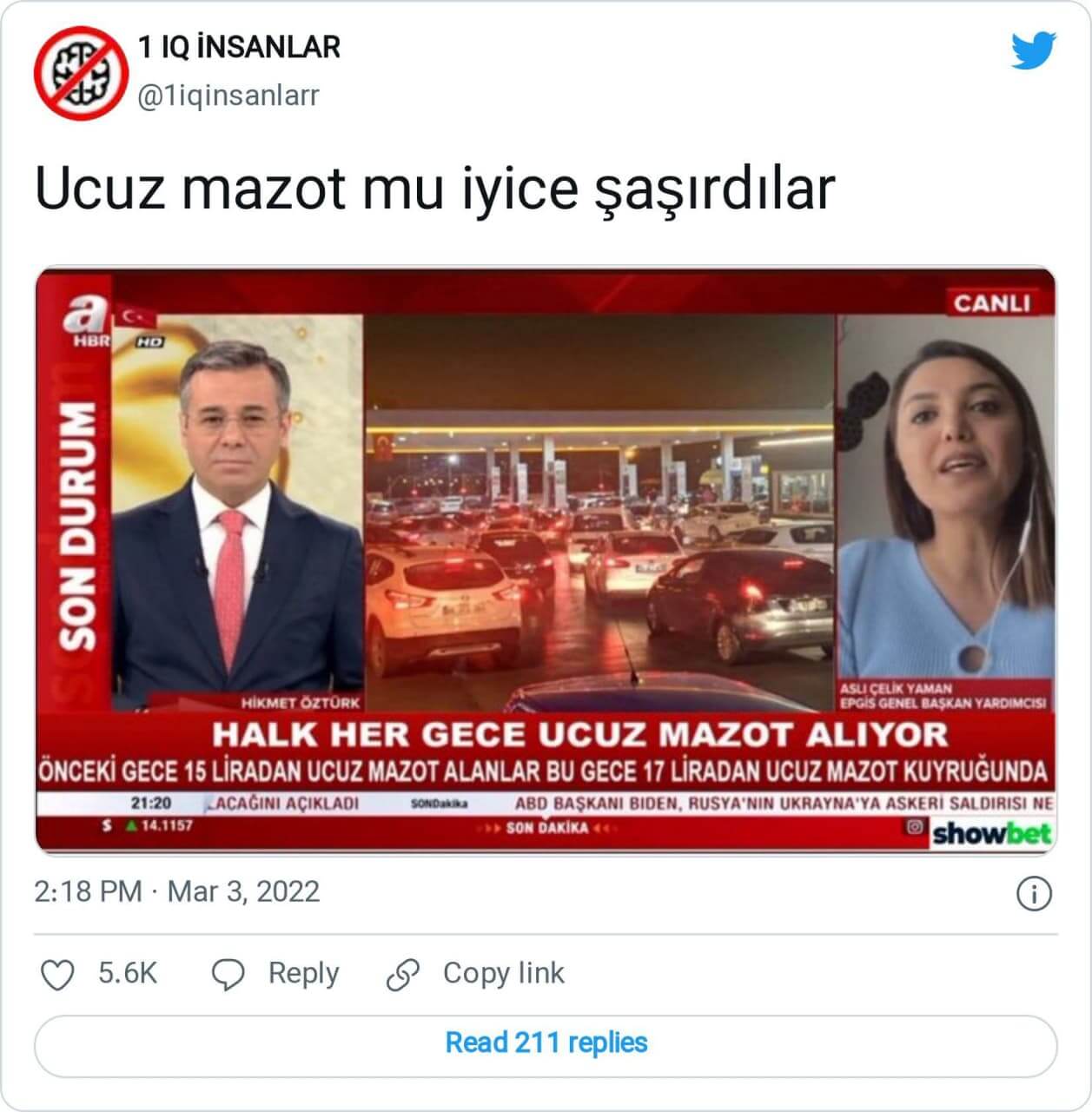Screen dimensions: 1092x1112
Task: Open the Mar 3, 2022 timestamp link
Action: point(243,892)
